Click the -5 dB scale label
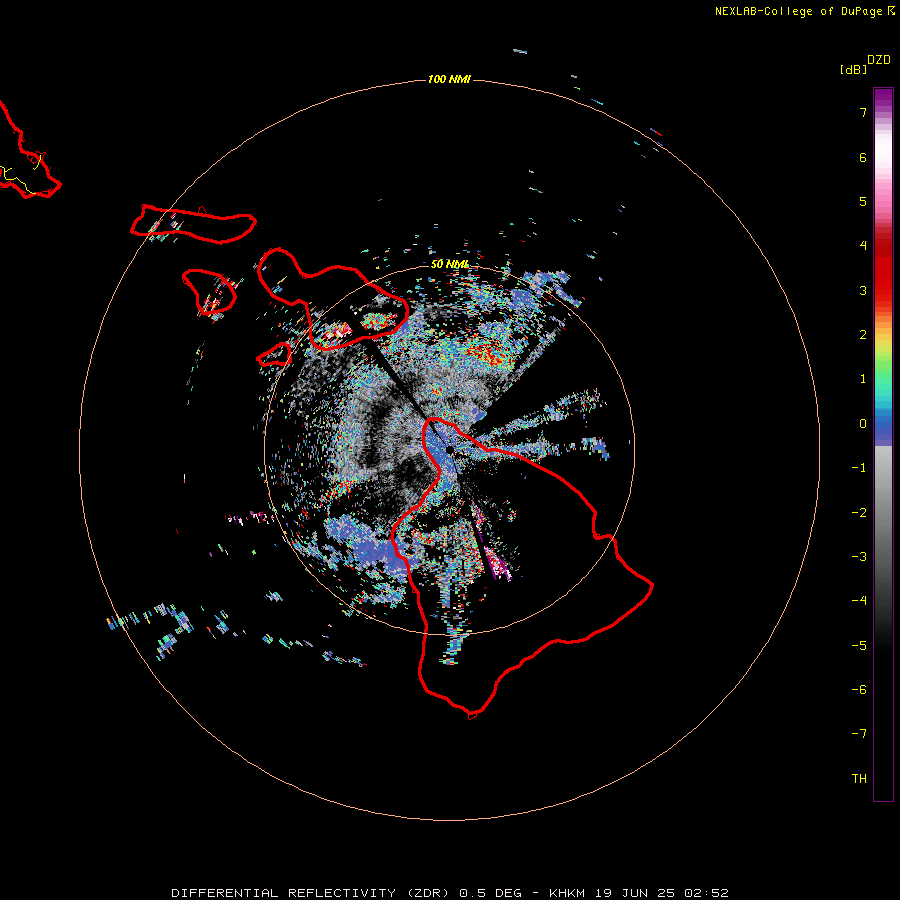The width and height of the screenshot is (900, 900). [x=859, y=646]
